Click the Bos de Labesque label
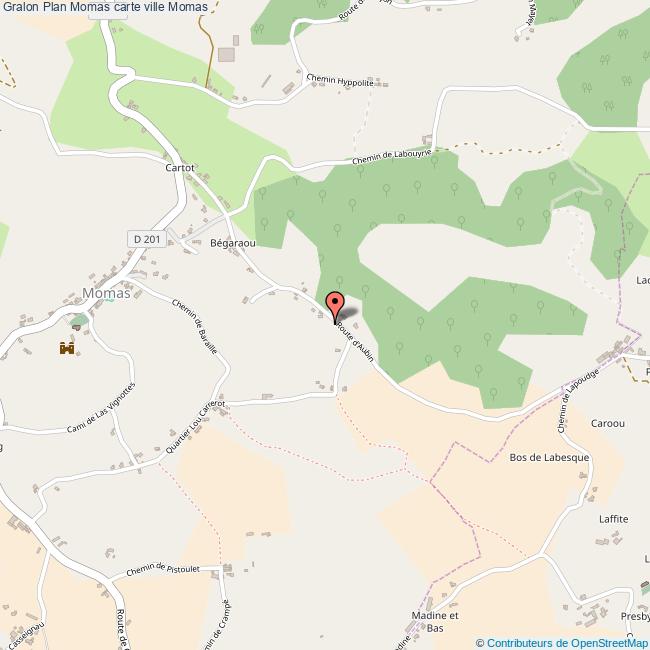 pos(549,457)
